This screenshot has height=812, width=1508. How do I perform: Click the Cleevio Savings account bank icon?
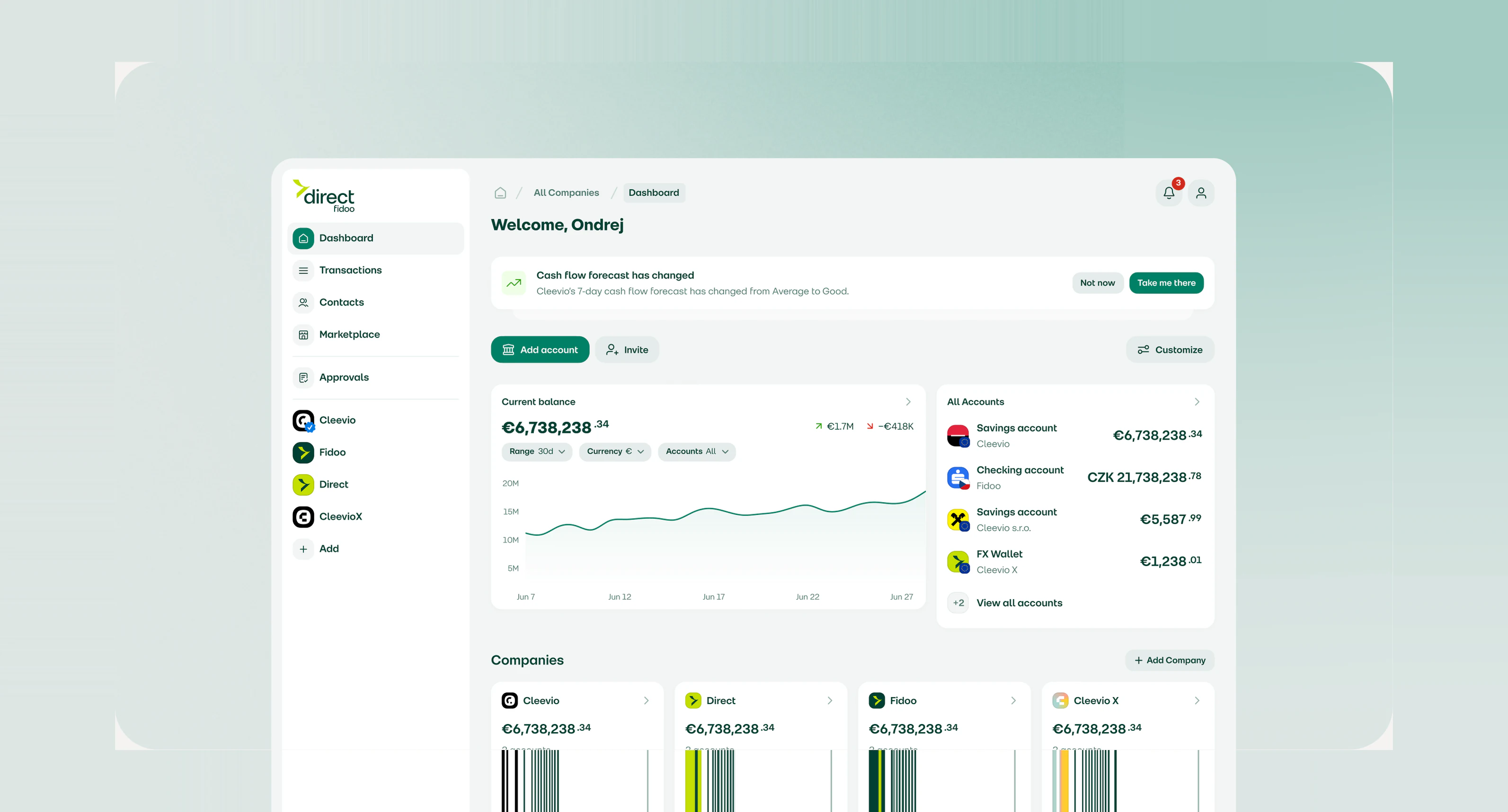tap(958, 435)
